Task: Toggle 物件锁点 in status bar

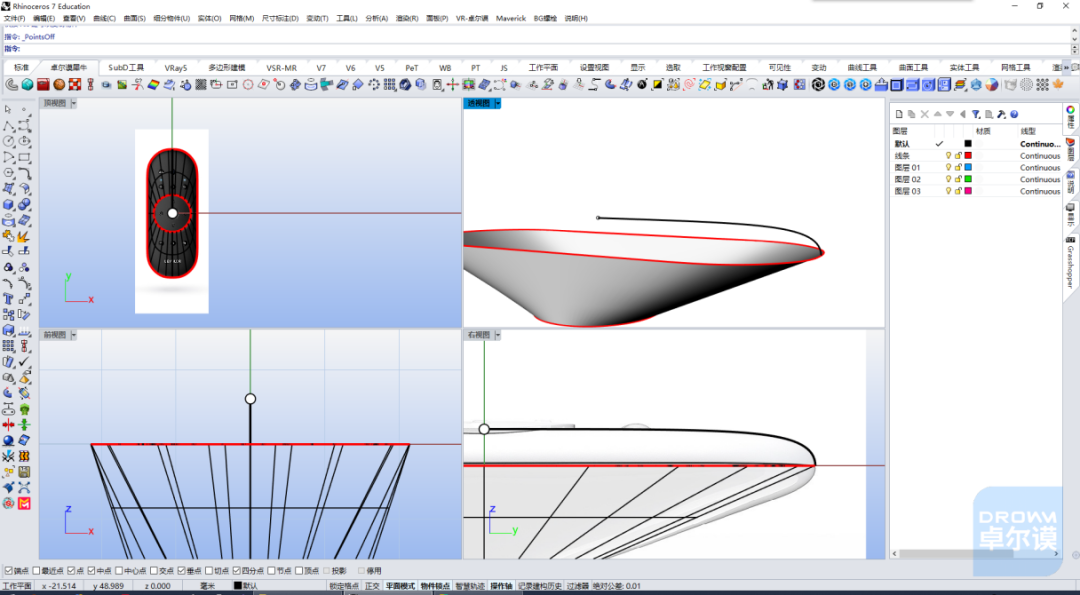Action: (435, 586)
